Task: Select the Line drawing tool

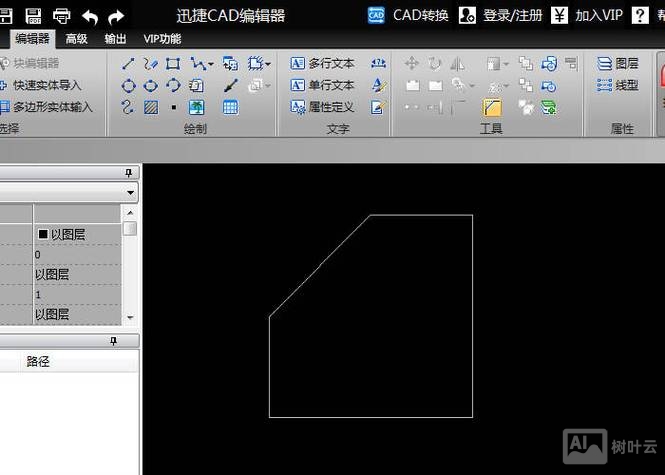Action: tap(129, 64)
